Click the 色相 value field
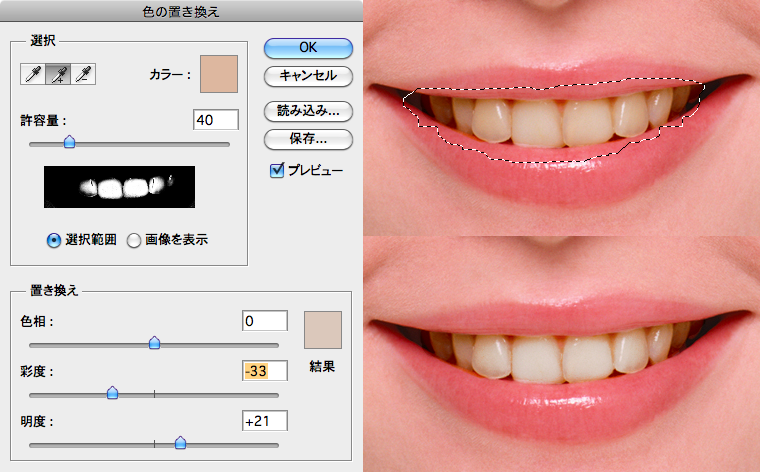Viewport: 760px width, 472px height. point(265,321)
